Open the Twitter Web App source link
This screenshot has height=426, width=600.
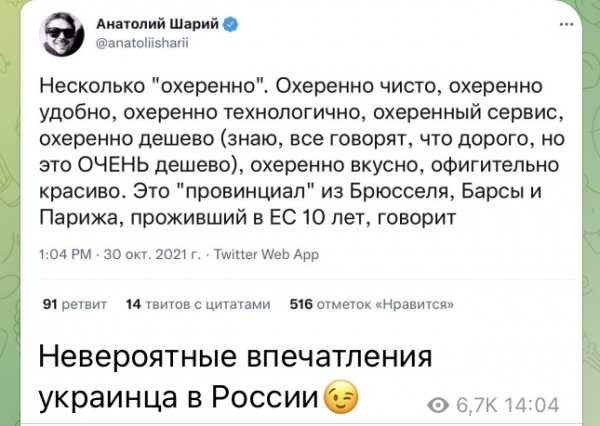pyautogui.click(x=267, y=255)
